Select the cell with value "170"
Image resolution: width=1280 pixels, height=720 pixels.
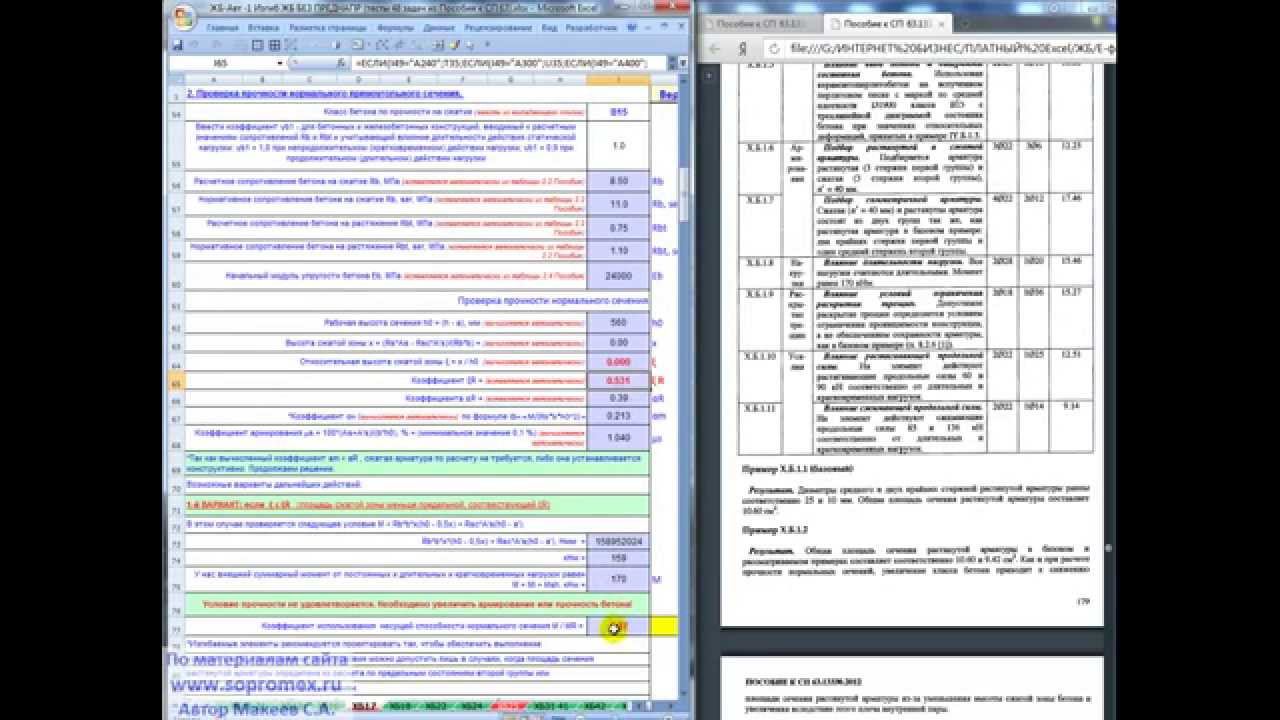[x=618, y=578]
